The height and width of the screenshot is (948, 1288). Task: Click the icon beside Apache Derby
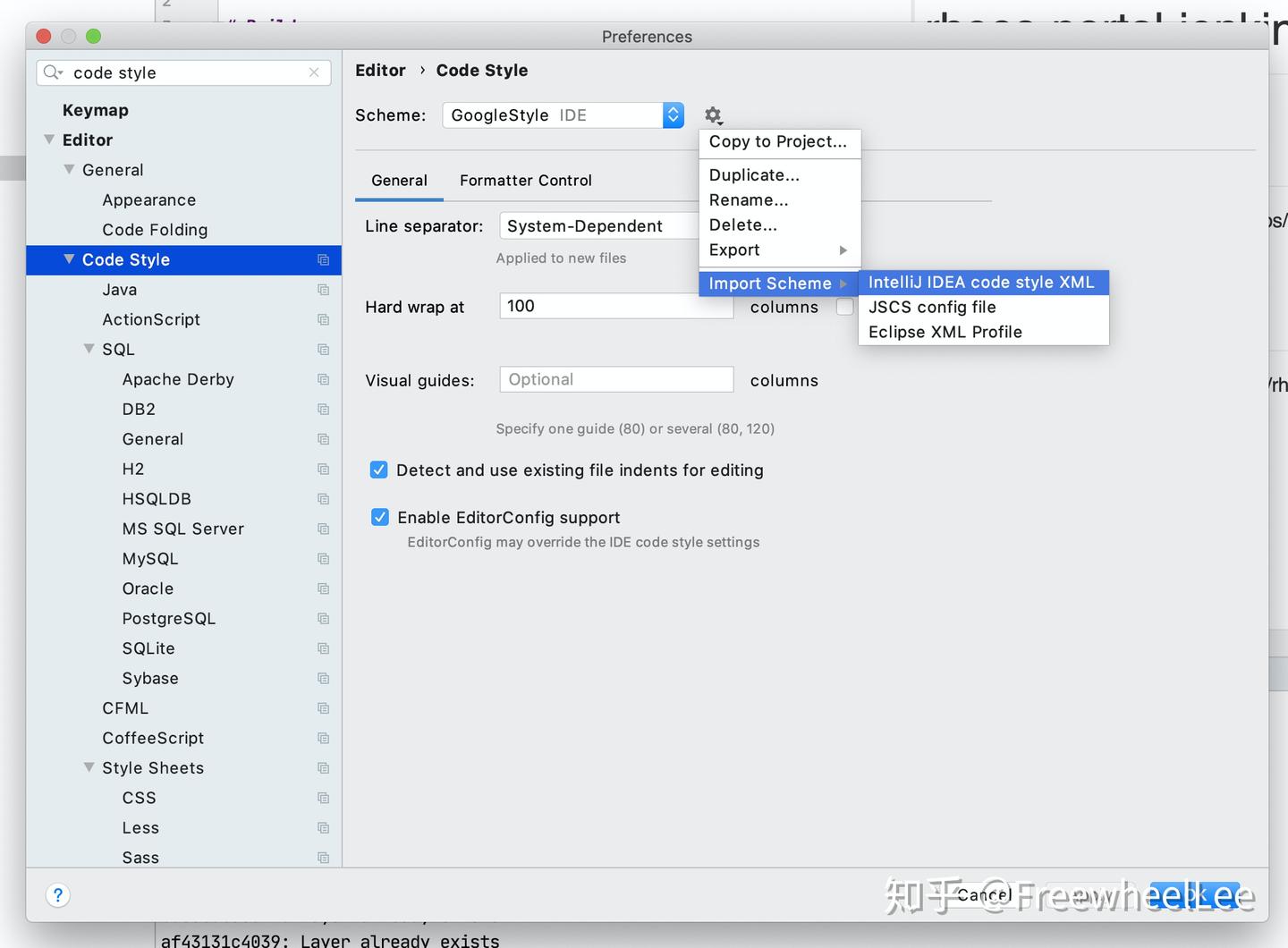point(323,379)
